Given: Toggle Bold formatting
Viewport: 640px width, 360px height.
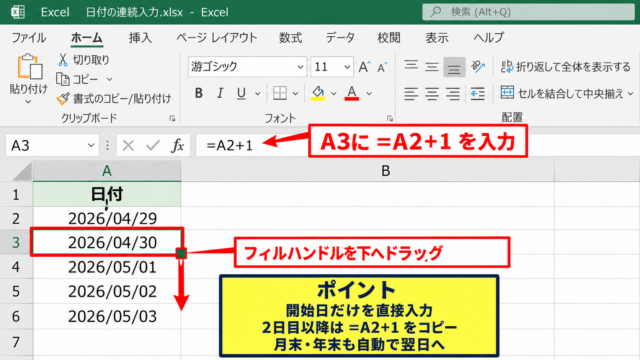Looking at the screenshot, I should coord(199,93).
